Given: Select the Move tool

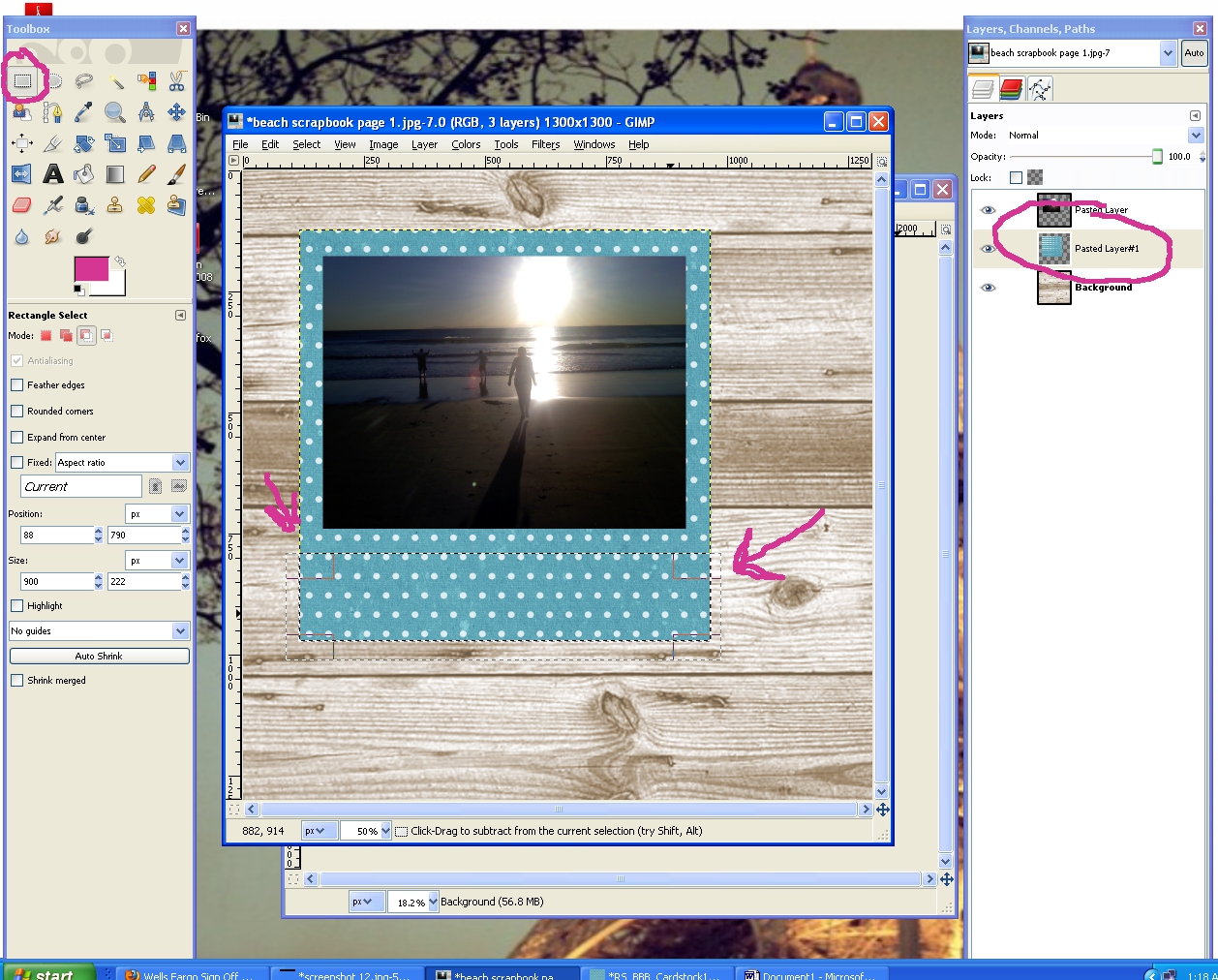Looking at the screenshot, I should point(176,112).
